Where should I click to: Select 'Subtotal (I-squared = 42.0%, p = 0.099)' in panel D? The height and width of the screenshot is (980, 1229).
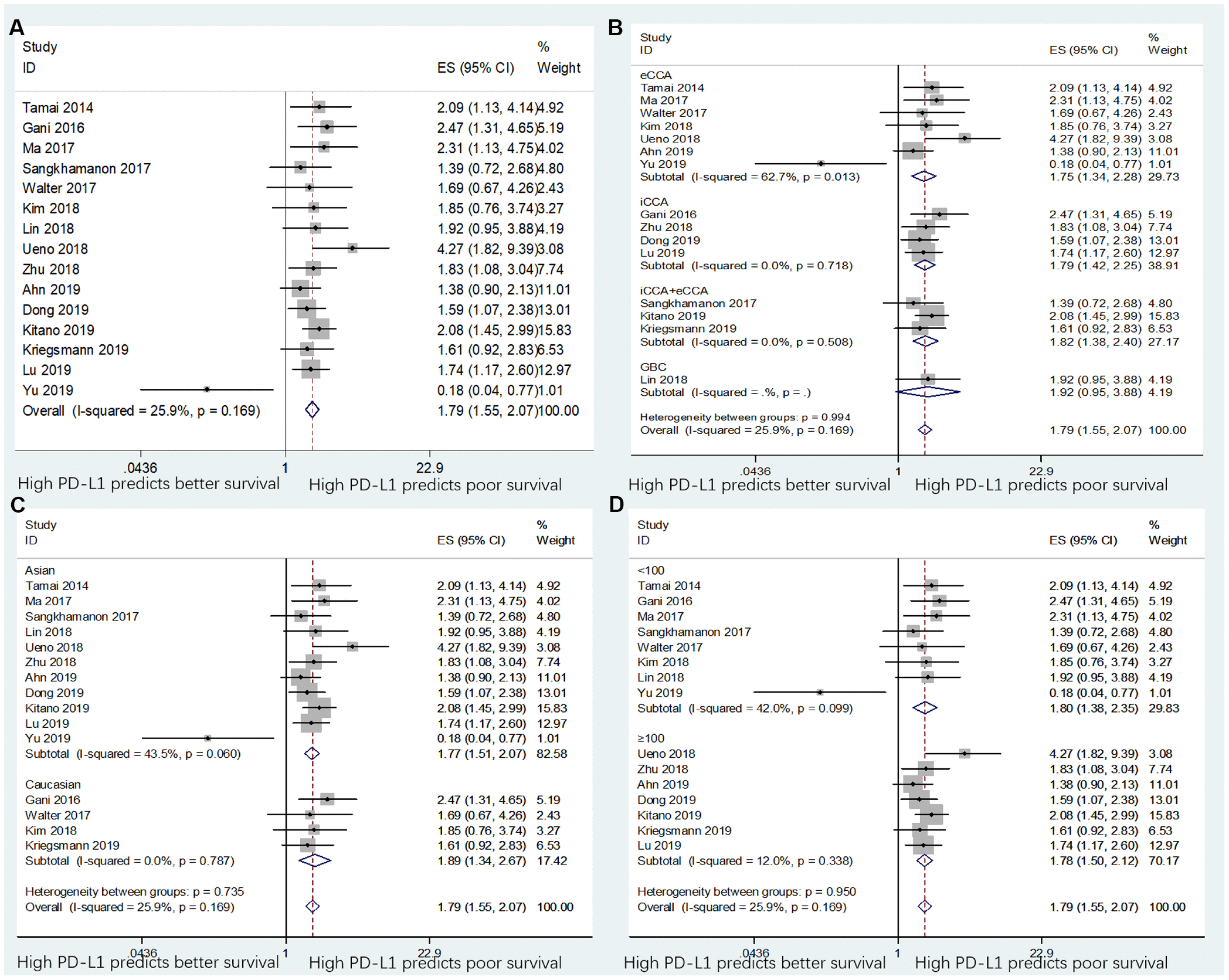click(745, 708)
